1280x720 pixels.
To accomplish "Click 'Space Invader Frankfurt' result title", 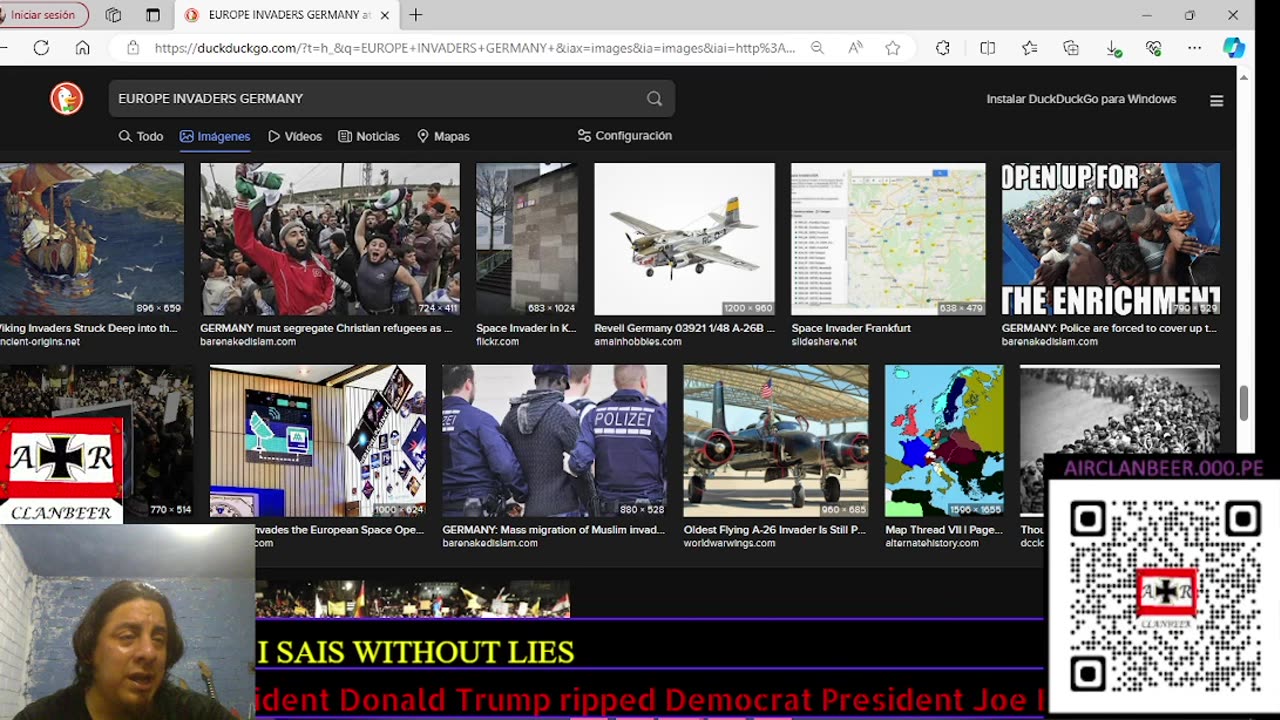I will 851,328.
